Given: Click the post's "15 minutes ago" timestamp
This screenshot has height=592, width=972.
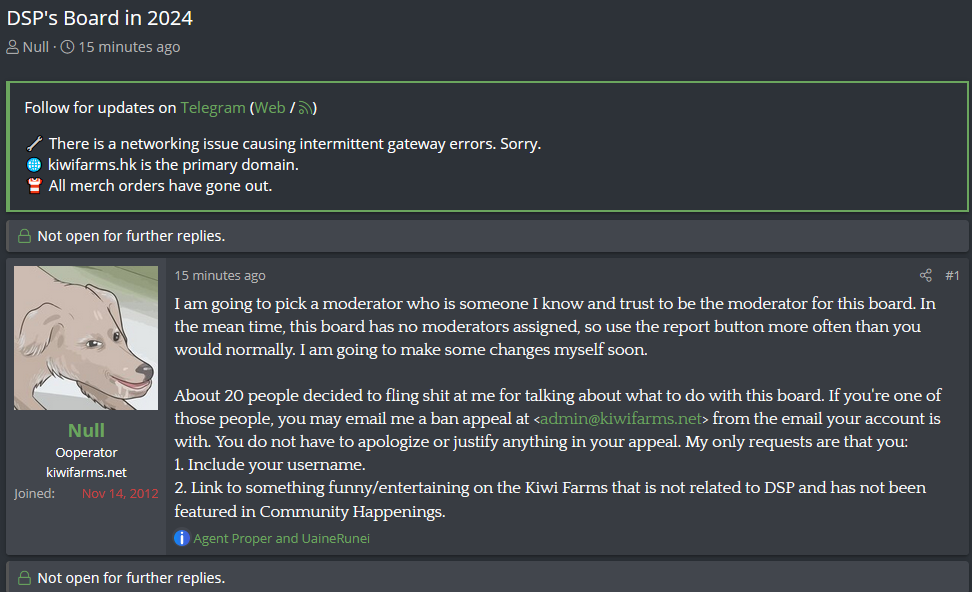Looking at the screenshot, I should pos(220,275).
